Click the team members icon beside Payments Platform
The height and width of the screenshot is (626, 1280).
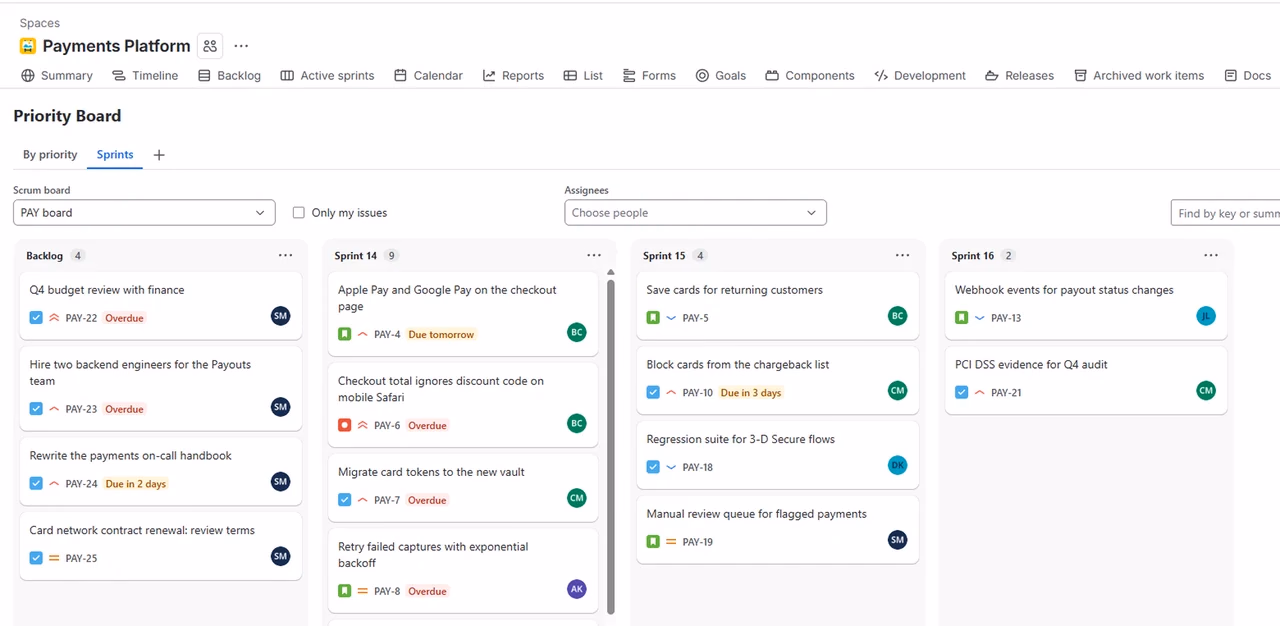pyautogui.click(x=209, y=45)
